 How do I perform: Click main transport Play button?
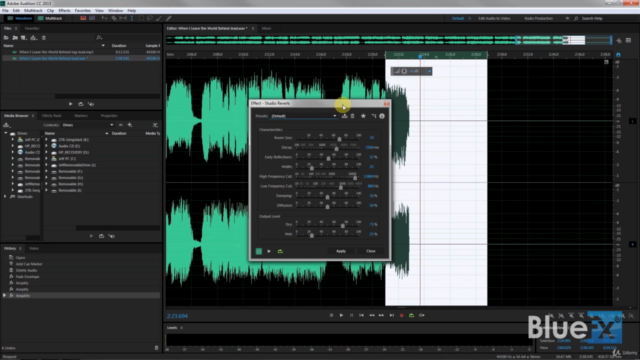pyautogui.click(x=341, y=316)
